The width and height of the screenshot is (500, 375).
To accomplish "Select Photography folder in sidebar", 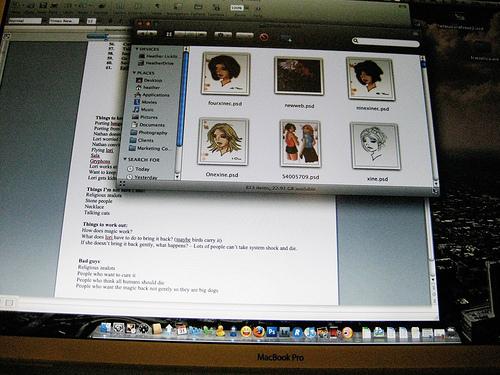I will pos(149,133).
